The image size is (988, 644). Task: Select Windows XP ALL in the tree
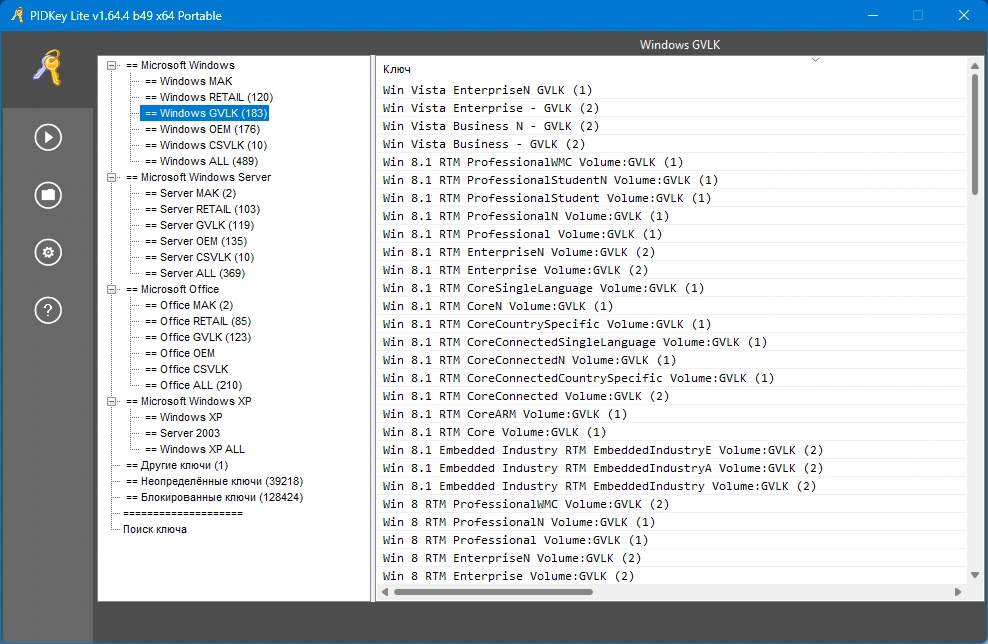(x=195, y=449)
